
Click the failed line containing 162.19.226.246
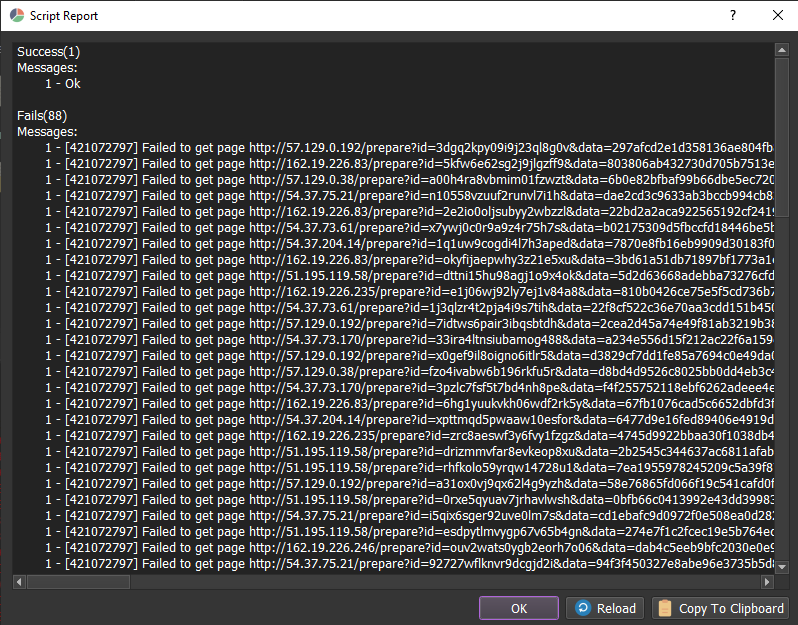click(x=400, y=547)
